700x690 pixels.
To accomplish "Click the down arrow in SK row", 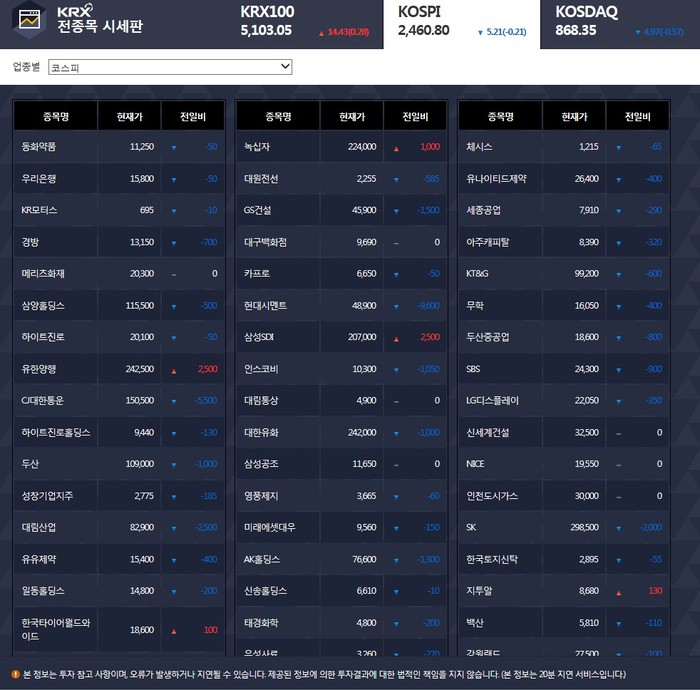I will click(618, 528).
